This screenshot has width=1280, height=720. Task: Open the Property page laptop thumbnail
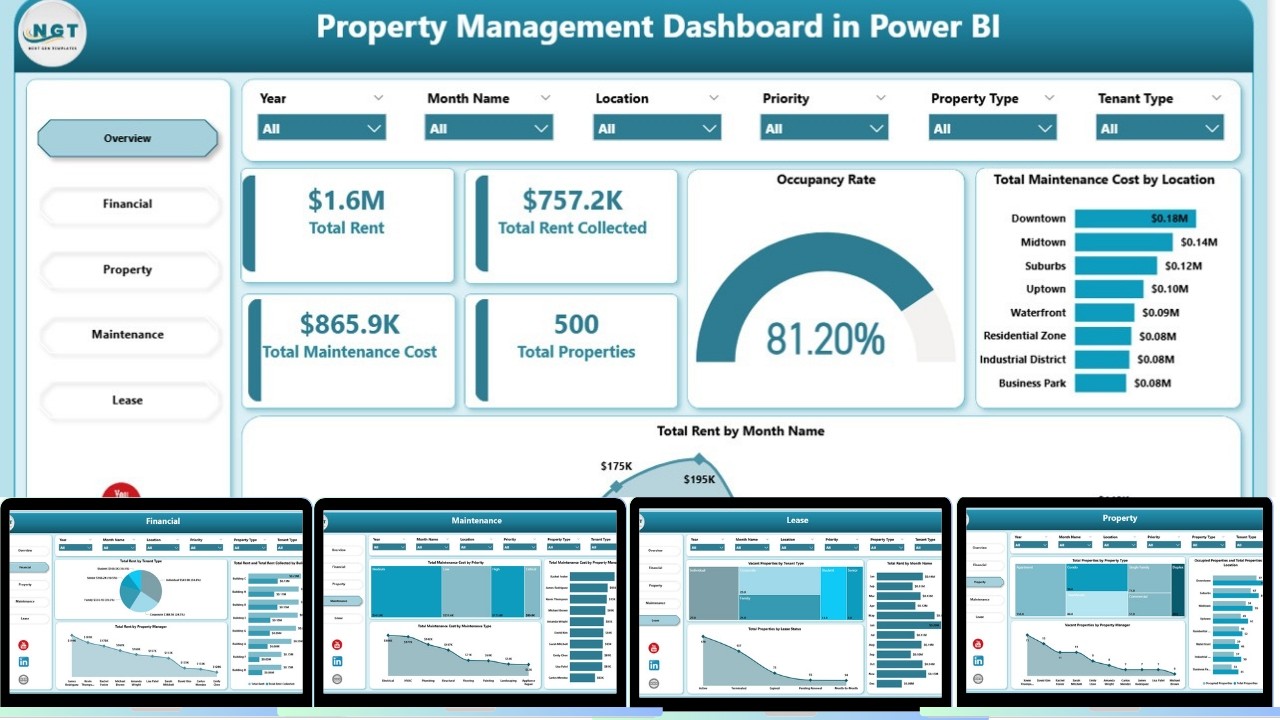(1114, 603)
